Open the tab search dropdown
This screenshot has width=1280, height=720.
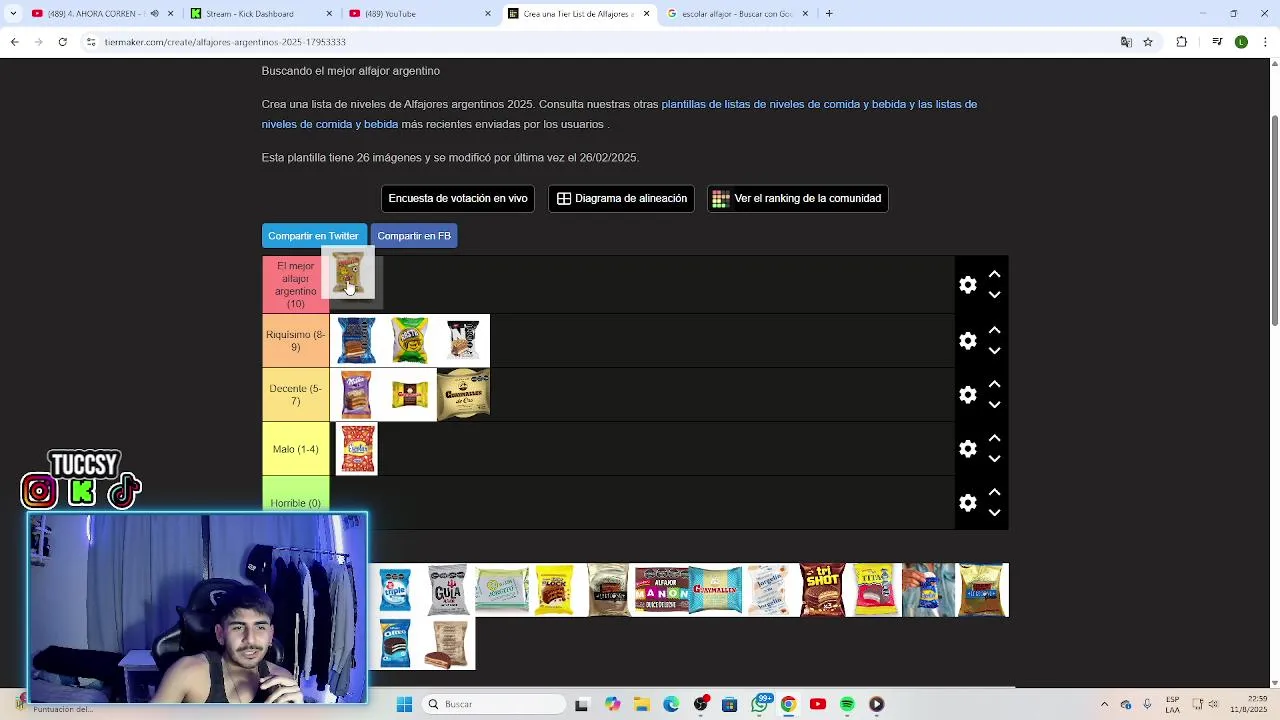click(x=13, y=14)
